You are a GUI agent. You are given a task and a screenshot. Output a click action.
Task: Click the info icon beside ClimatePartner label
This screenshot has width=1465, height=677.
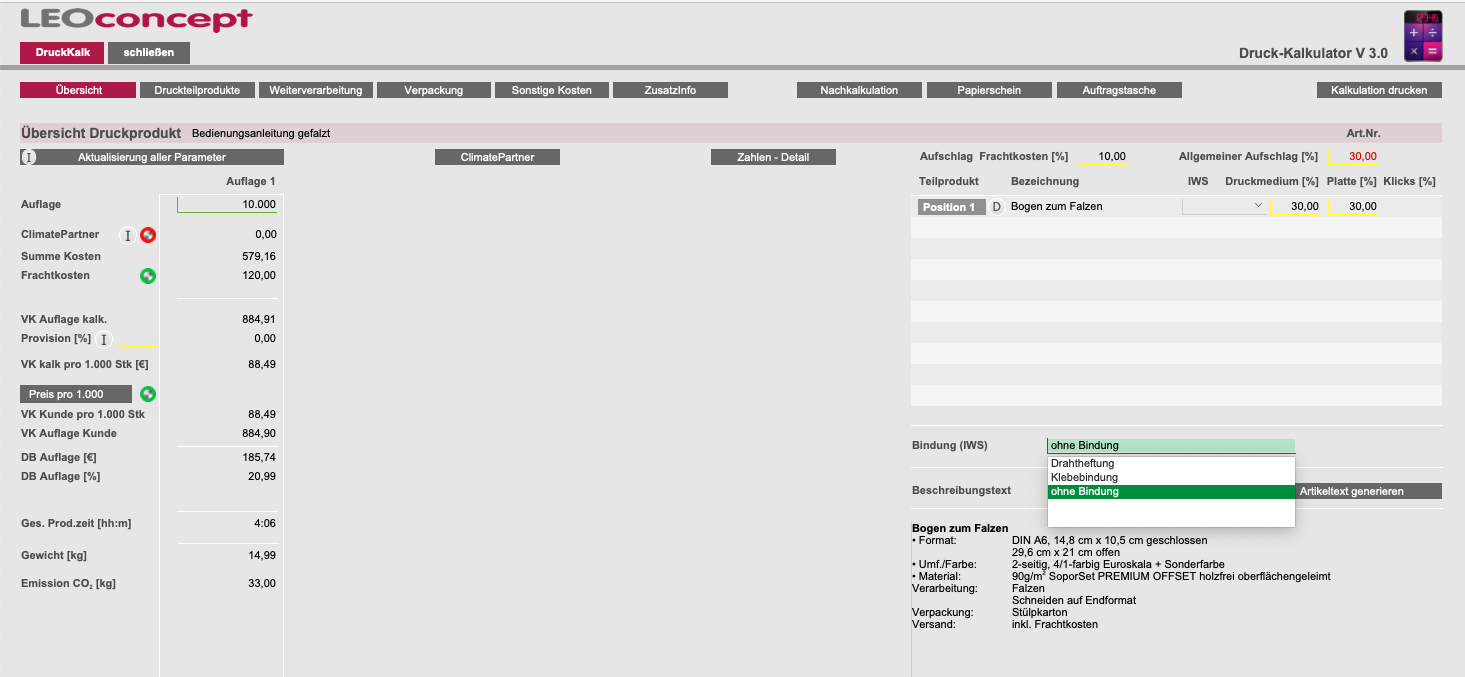tap(127, 235)
